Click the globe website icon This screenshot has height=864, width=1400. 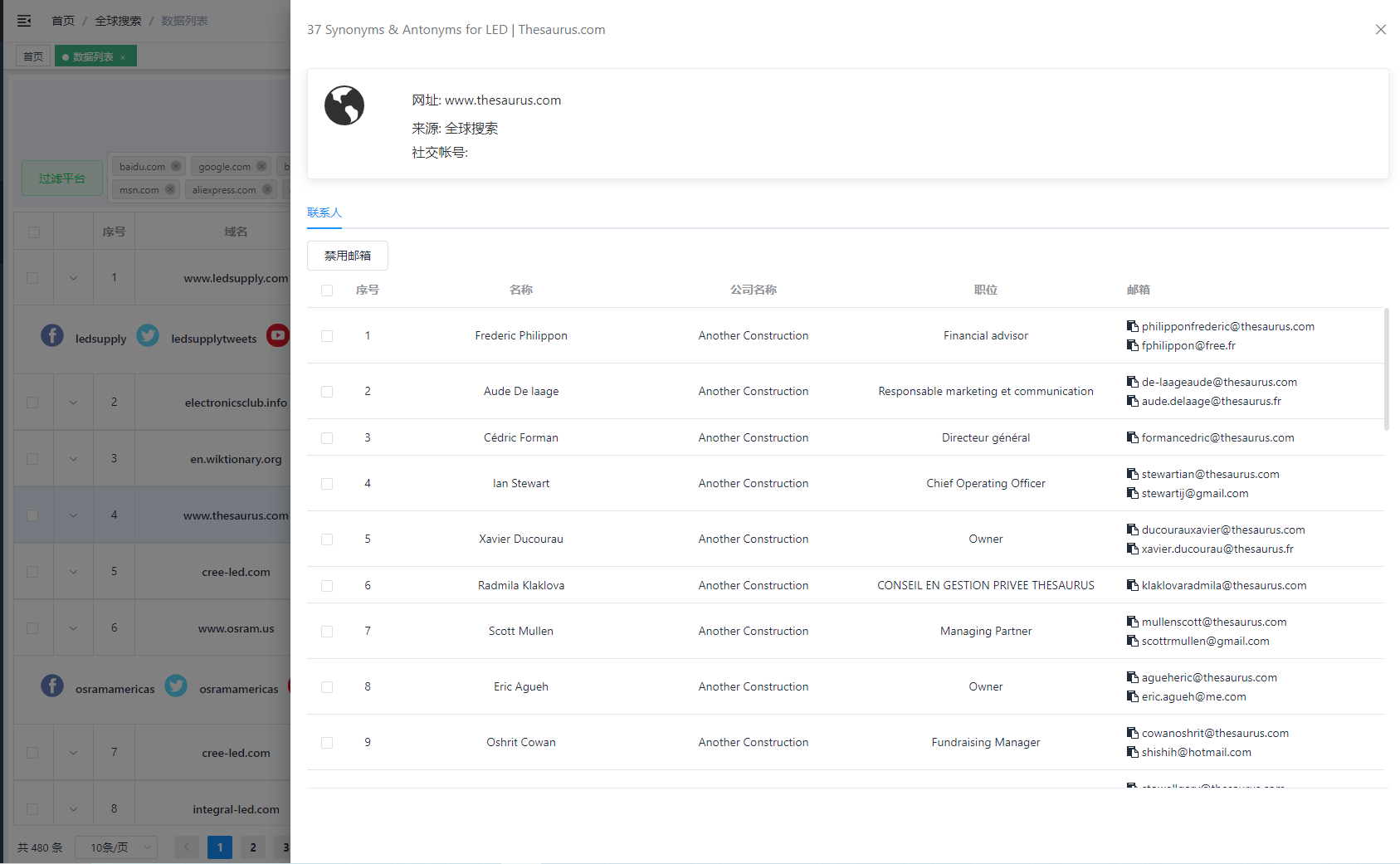344,105
